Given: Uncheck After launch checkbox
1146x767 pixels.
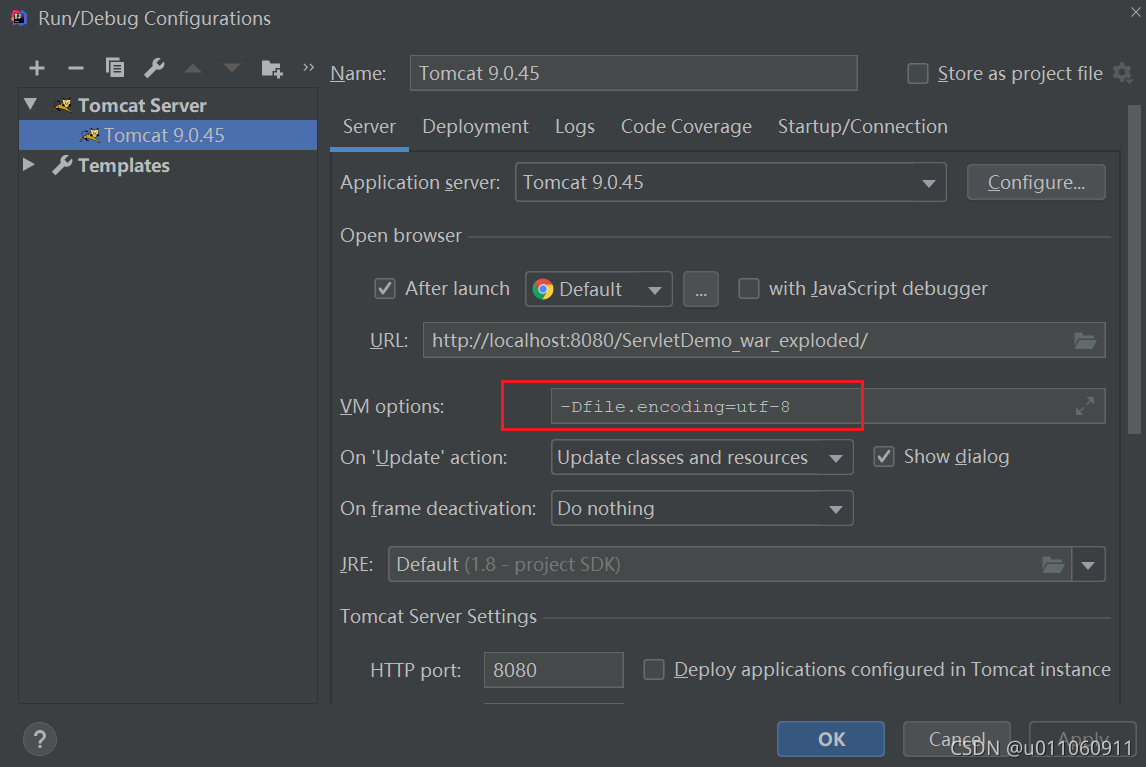Looking at the screenshot, I should pos(385,289).
